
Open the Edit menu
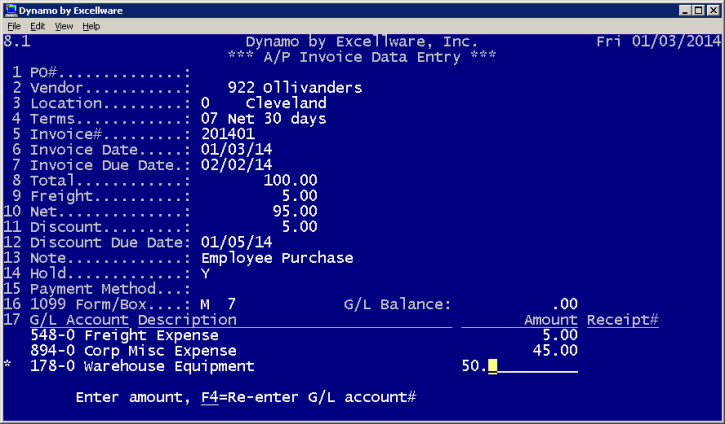click(37, 26)
